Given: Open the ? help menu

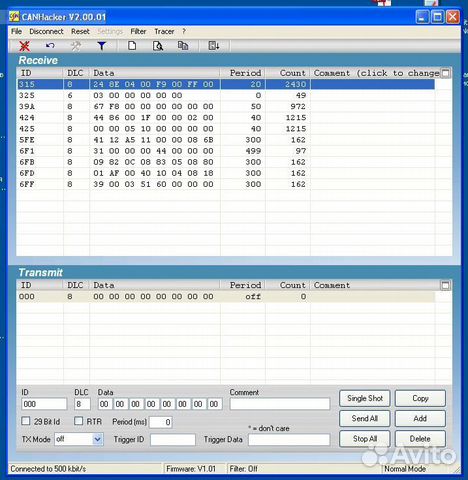Looking at the screenshot, I should [x=184, y=31].
